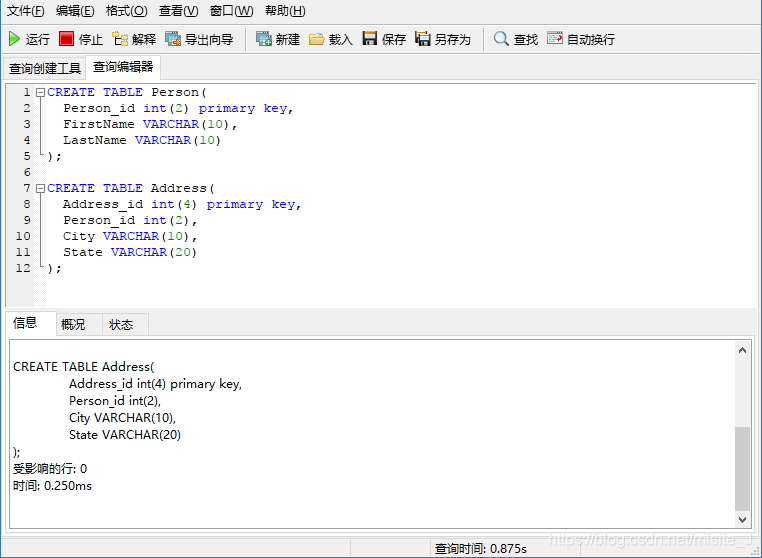Viewport: 762px width, 558px height.
Task: Click 'LastName VARCHAR(10)' in the editor
Action: pyautogui.click(x=142, y=140)
